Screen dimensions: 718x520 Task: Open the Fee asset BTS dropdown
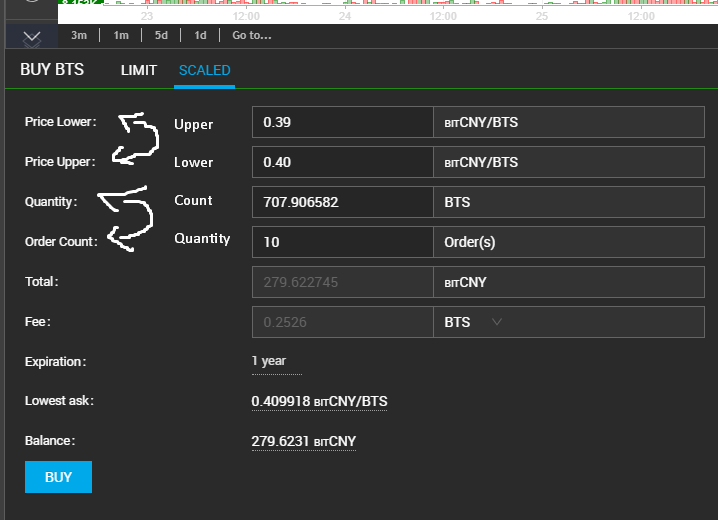pos(569,322)
